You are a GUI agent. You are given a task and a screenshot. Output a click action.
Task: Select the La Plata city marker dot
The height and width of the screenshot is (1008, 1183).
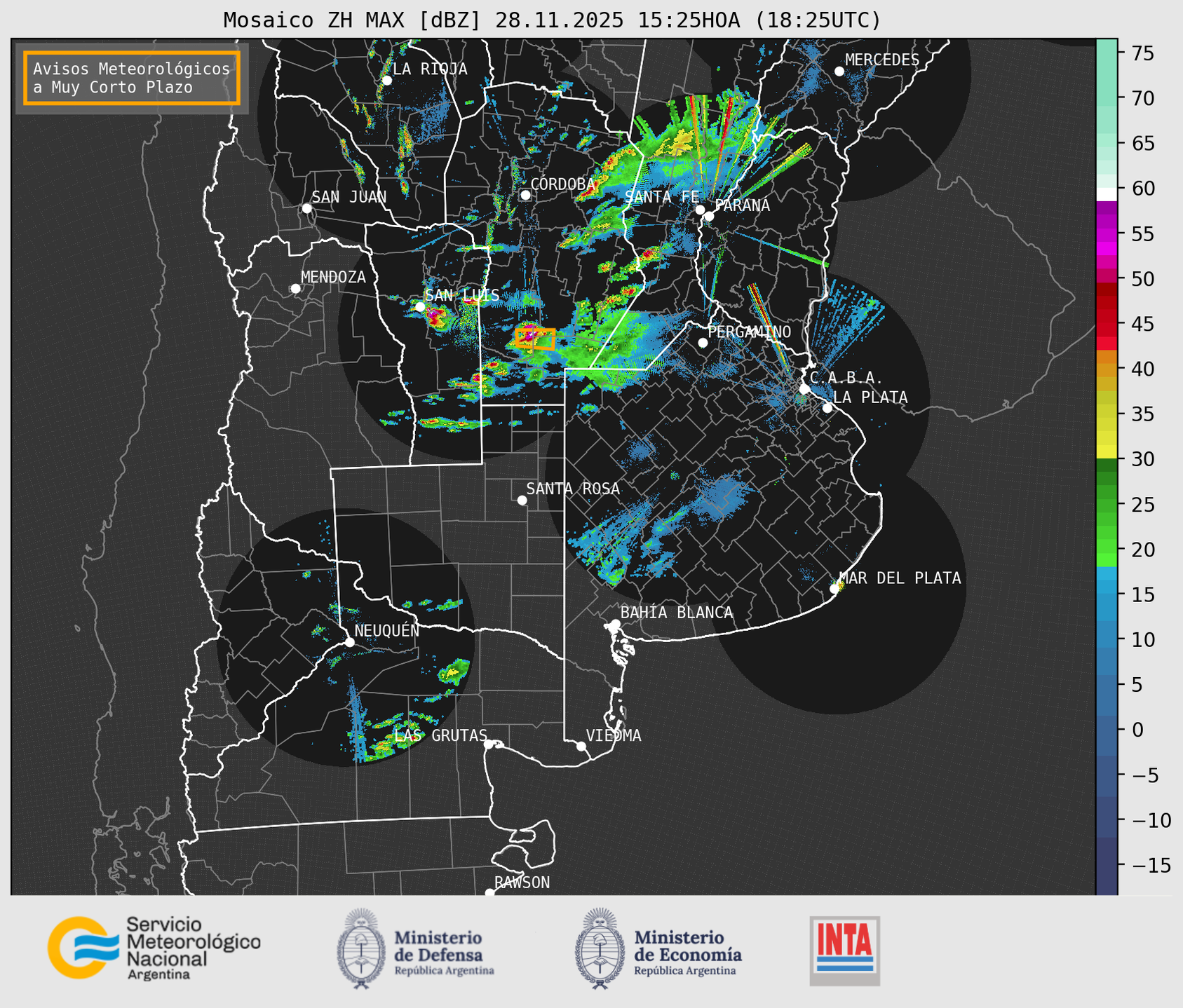tap(827, 408)
